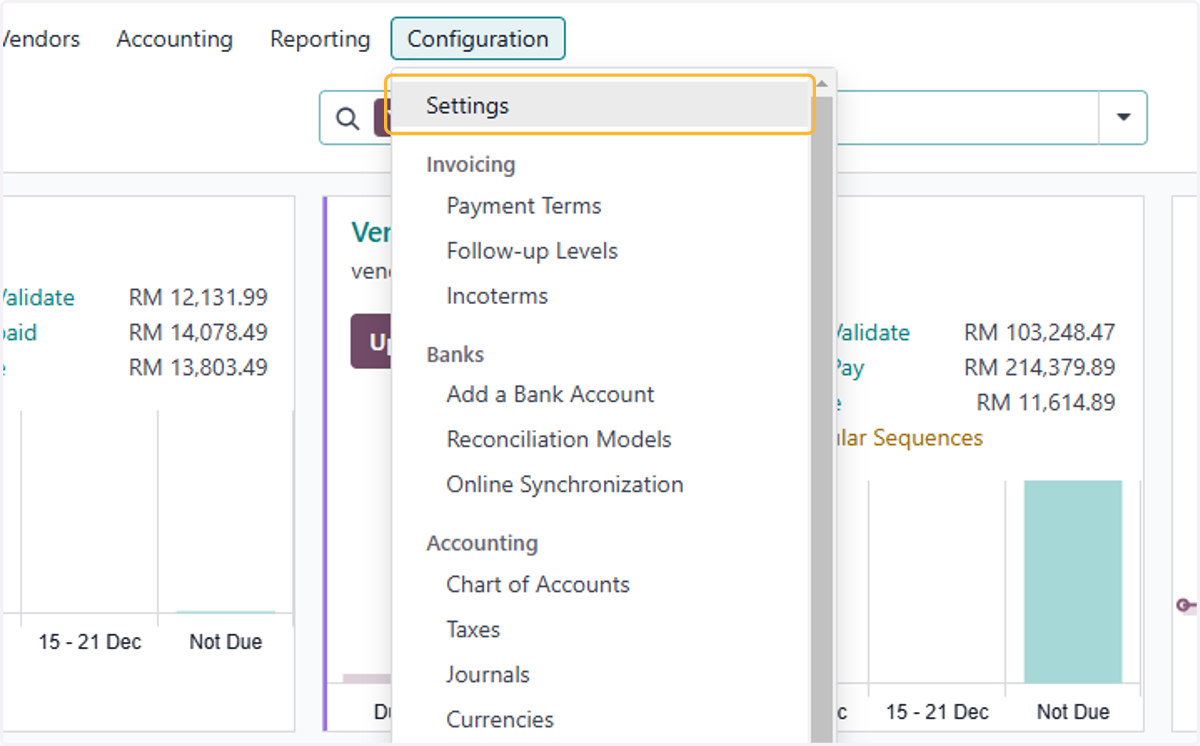Click the scrollbar up arrow in menu
Viewport: 1200px width, 746px height.
822,84
